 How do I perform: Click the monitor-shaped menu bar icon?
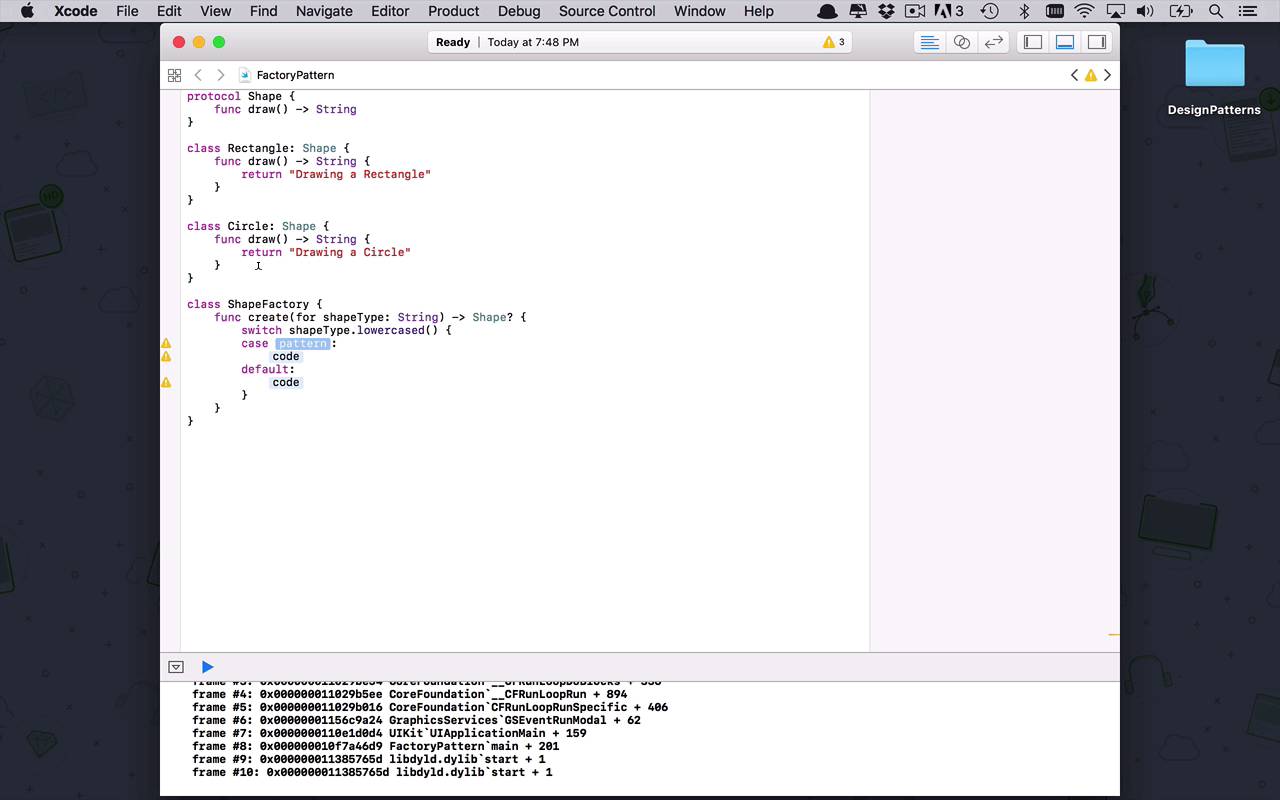[x=858, y=11]
